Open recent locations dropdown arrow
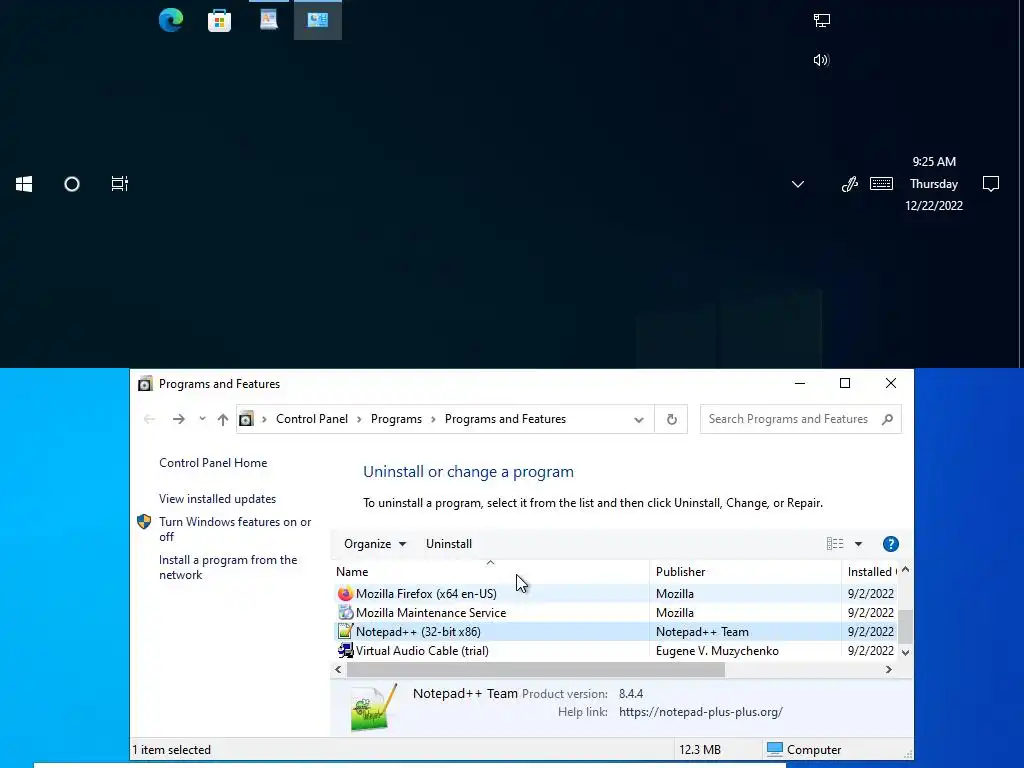Viewport: 1024px width, 768px height. pyautogui.click(x=202, y=419)
